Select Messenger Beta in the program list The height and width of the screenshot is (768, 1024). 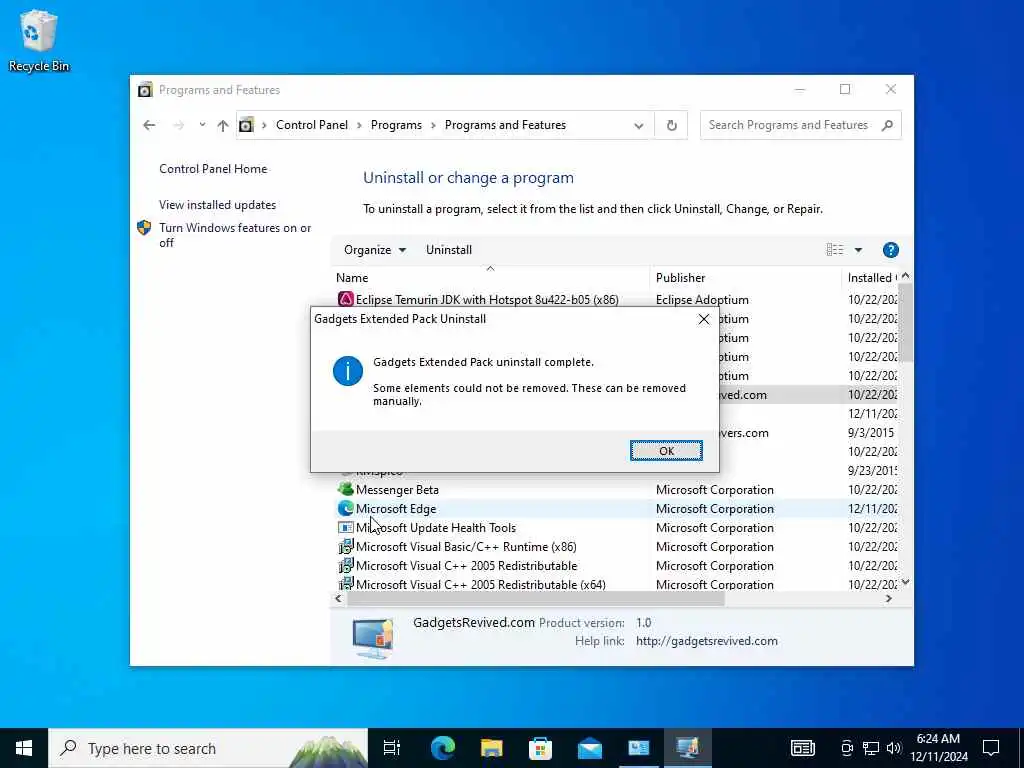click(616, 490)
